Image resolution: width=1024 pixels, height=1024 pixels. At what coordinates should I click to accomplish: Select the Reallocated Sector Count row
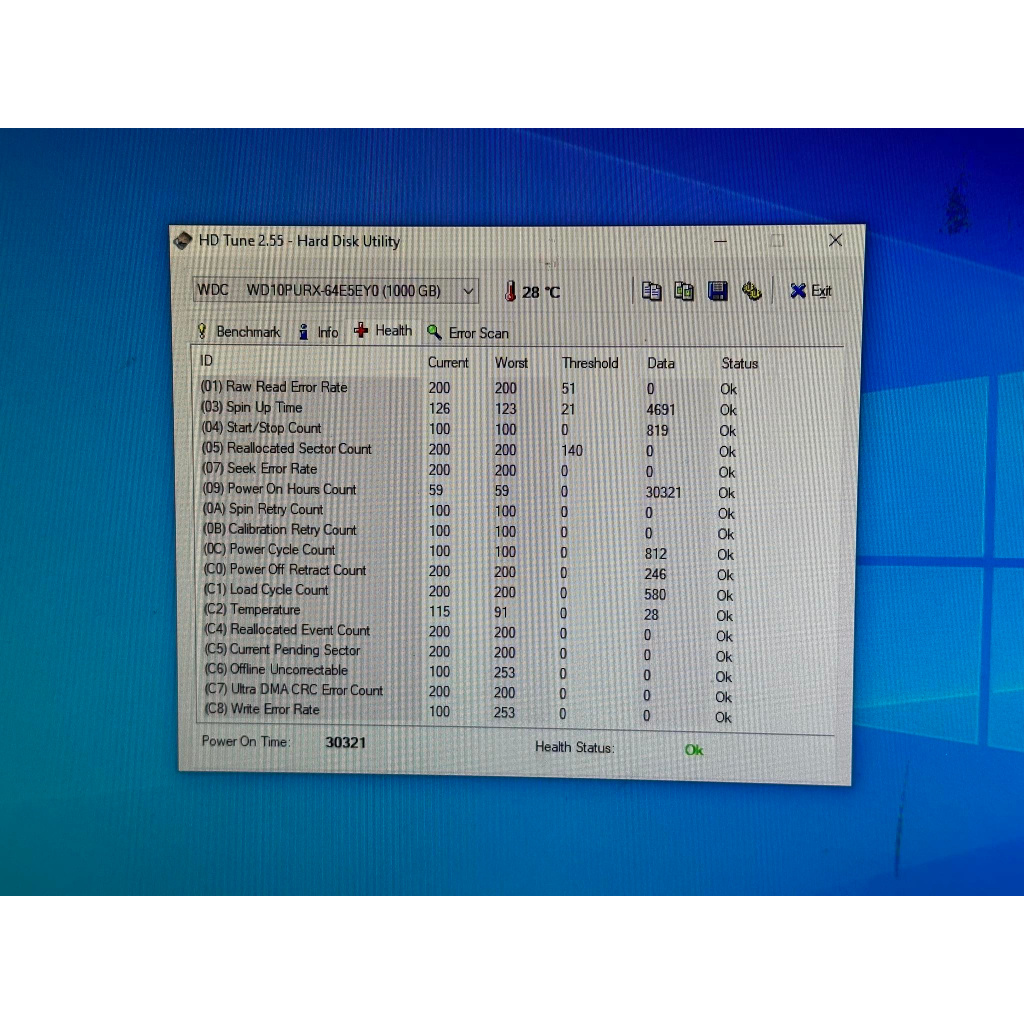(x=299, y=448)
